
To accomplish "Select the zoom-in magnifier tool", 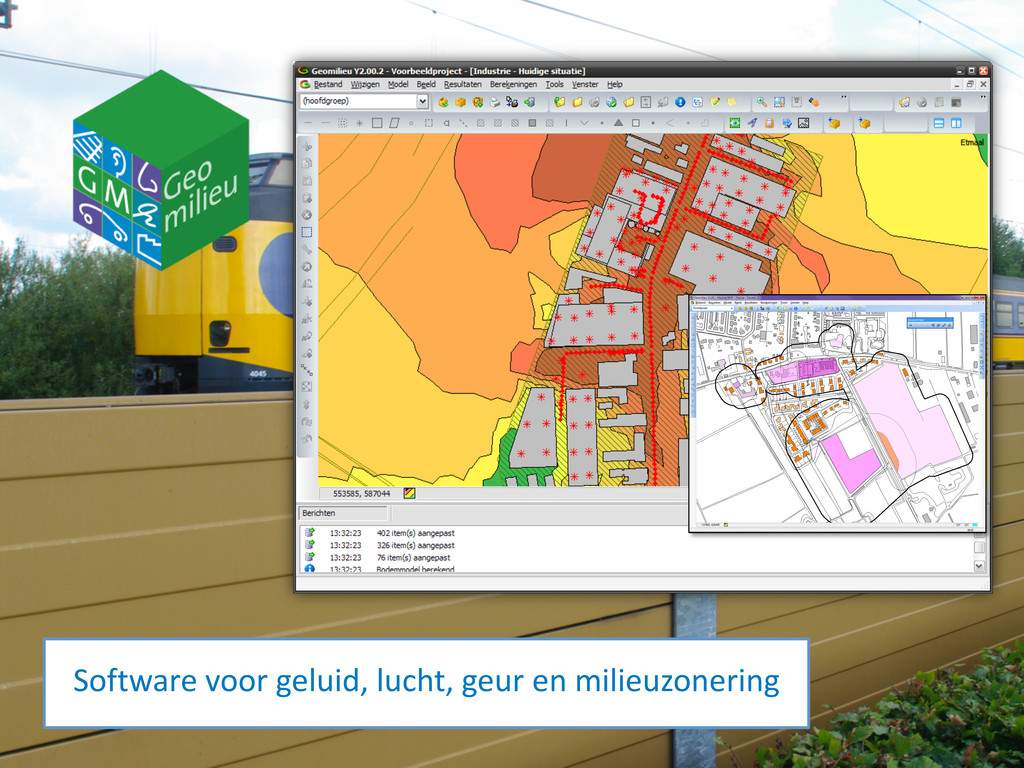I will [761, 102].
